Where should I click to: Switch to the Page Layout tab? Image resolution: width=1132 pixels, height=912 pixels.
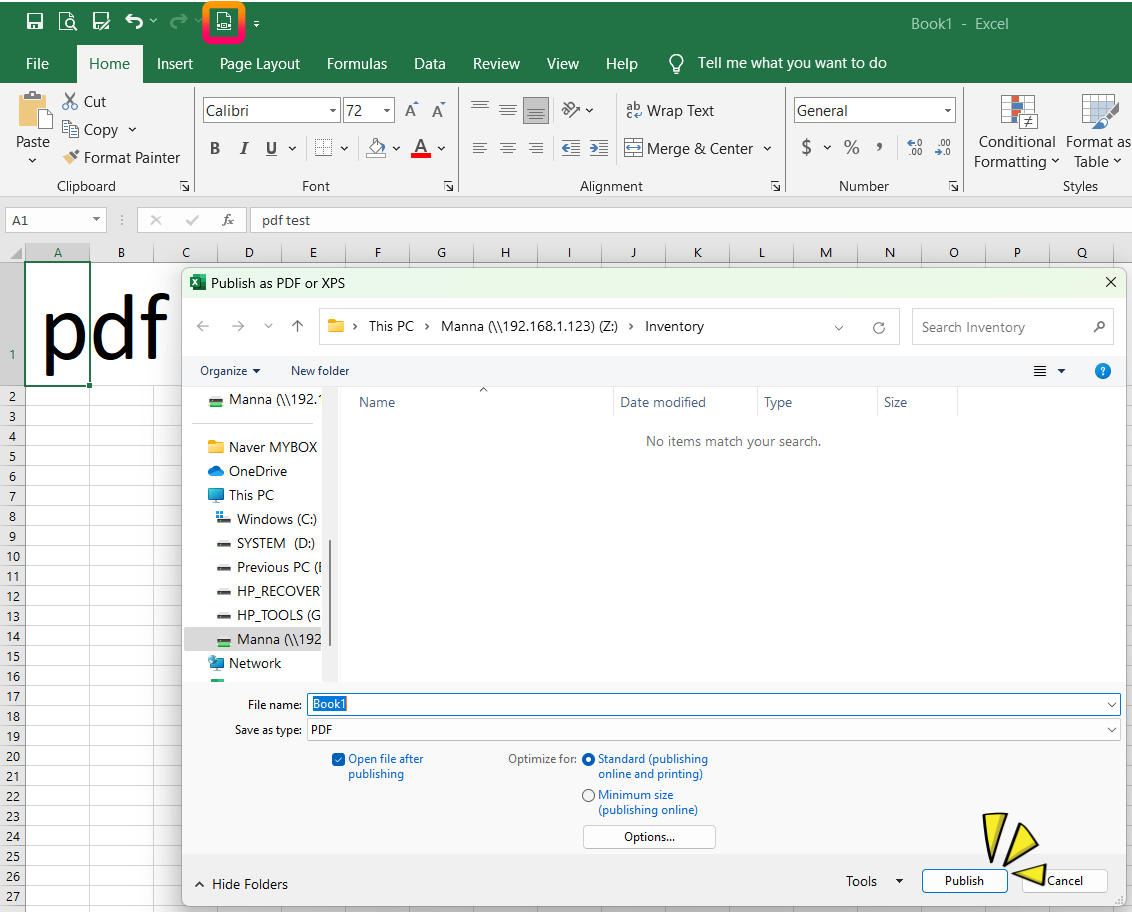[259, 64]
